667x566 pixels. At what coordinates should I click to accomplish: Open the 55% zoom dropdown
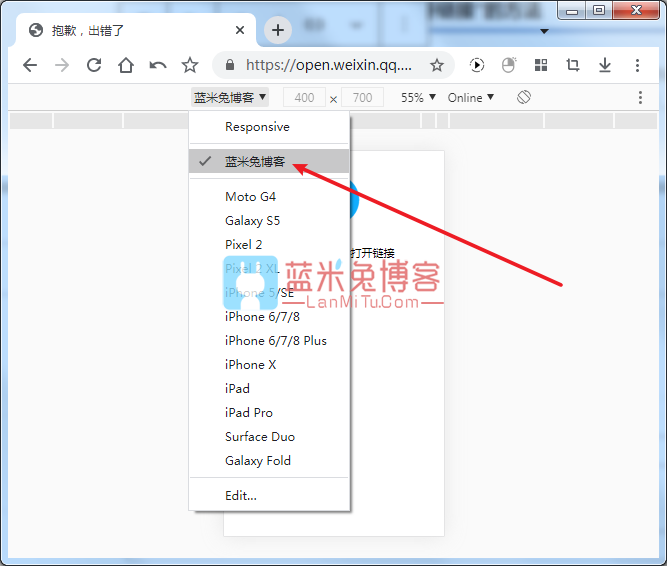click(x=419, y=98)
